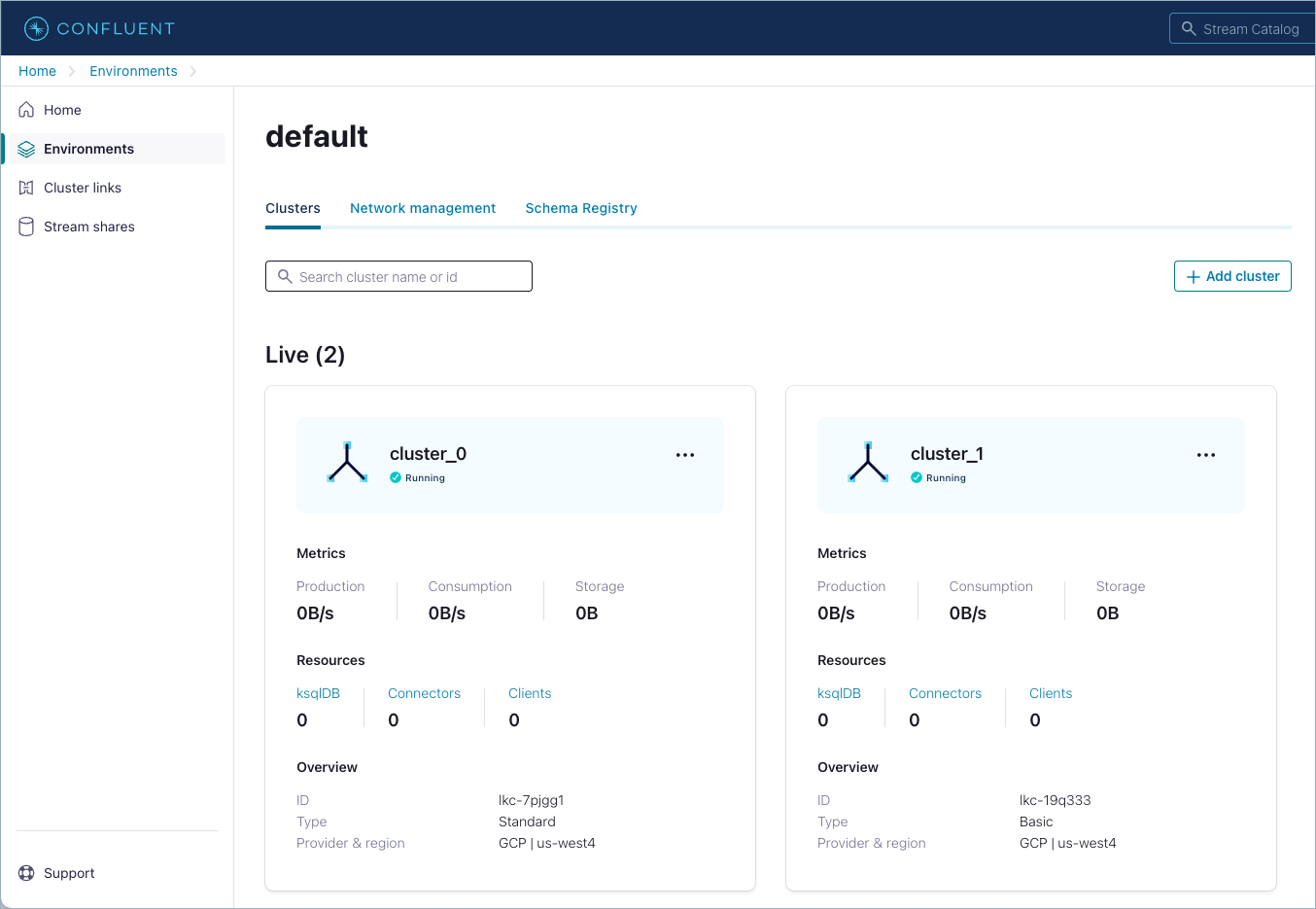Image resolution: width=1316 pixels, height=909 pixels.
Task: Open the Schema Registry tab
Action: tap(581, 208)
